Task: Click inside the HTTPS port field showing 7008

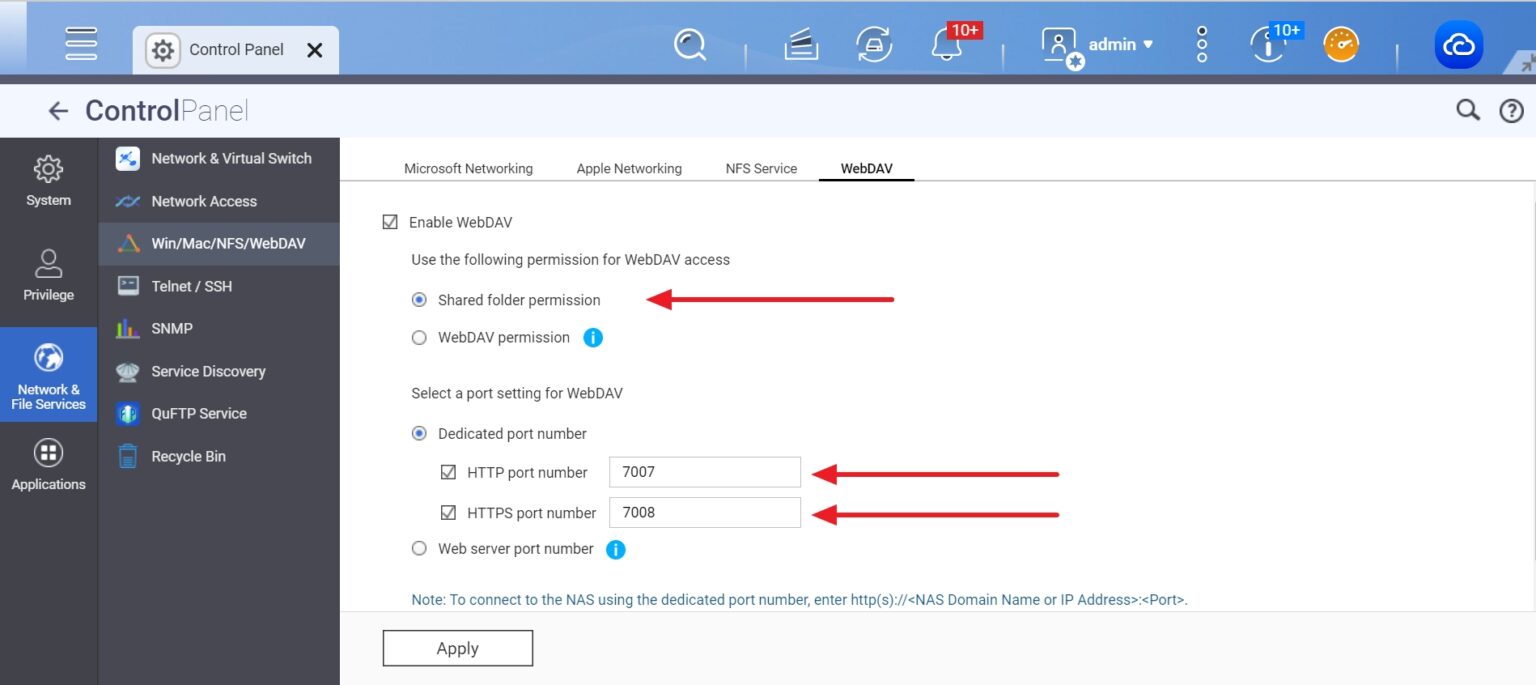Action: (x=704, y=512)
